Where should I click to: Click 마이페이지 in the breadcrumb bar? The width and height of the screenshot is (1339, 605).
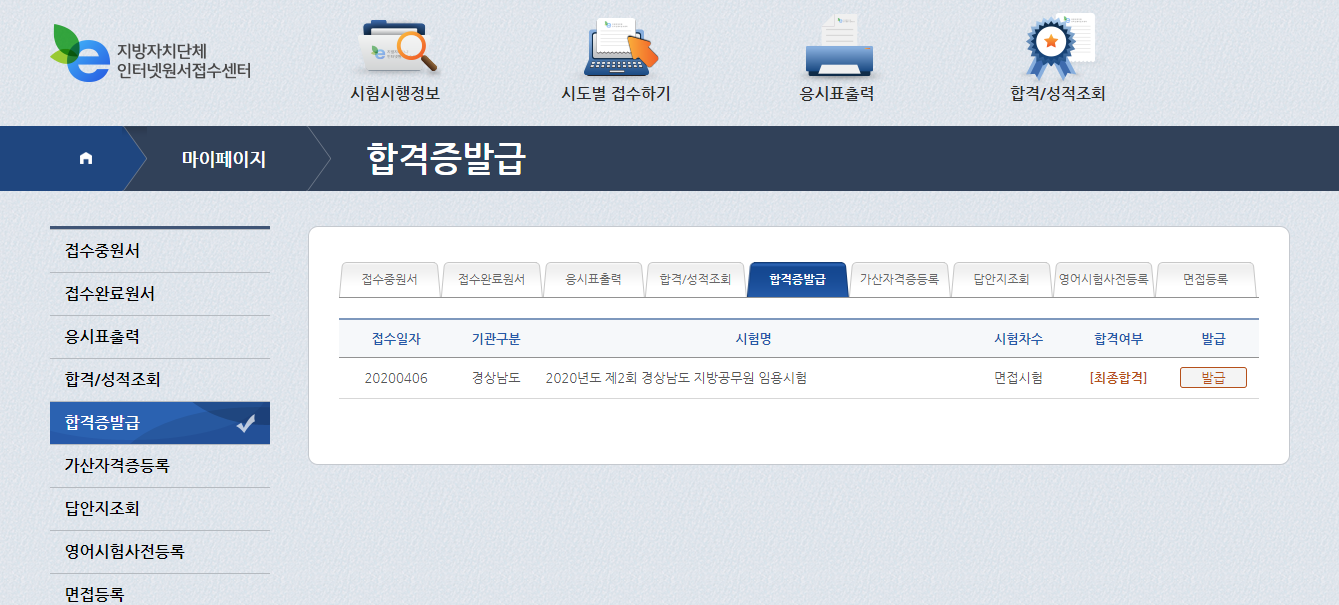pyautogui.click(x=223, y=159)
